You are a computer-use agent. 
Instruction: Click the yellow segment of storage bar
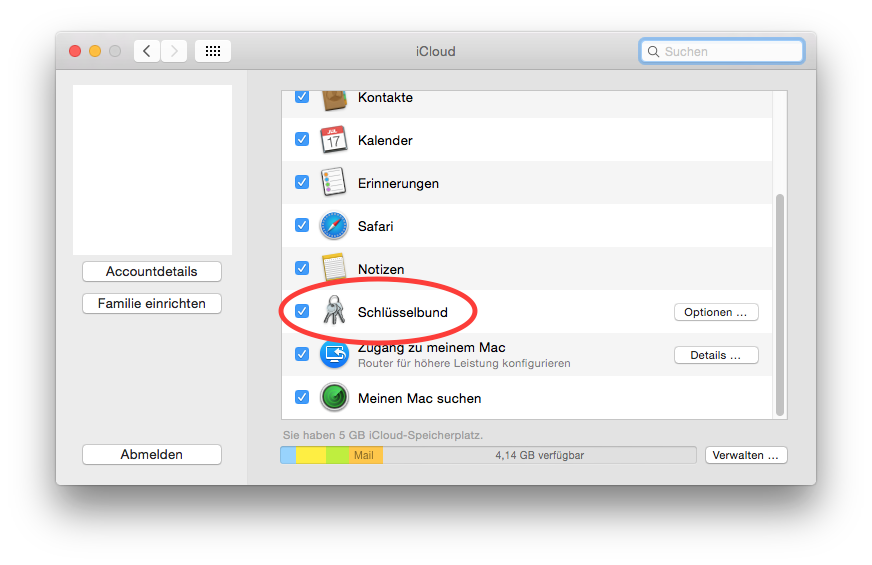(311, 455)
